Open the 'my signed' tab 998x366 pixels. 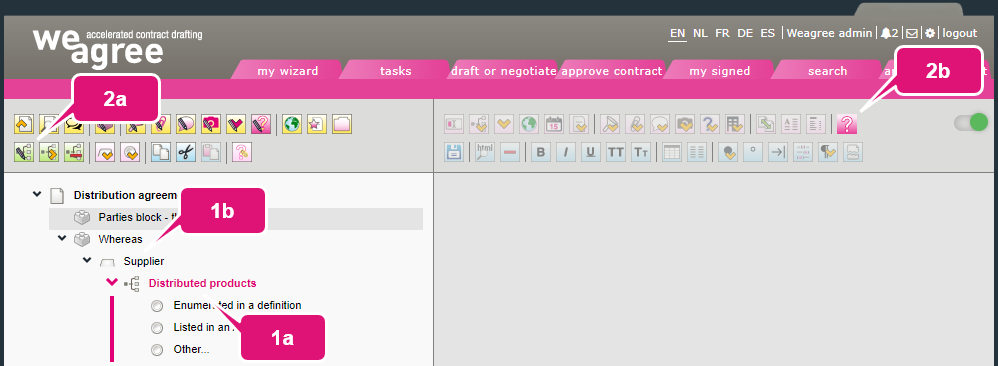(x=720, y=71)
